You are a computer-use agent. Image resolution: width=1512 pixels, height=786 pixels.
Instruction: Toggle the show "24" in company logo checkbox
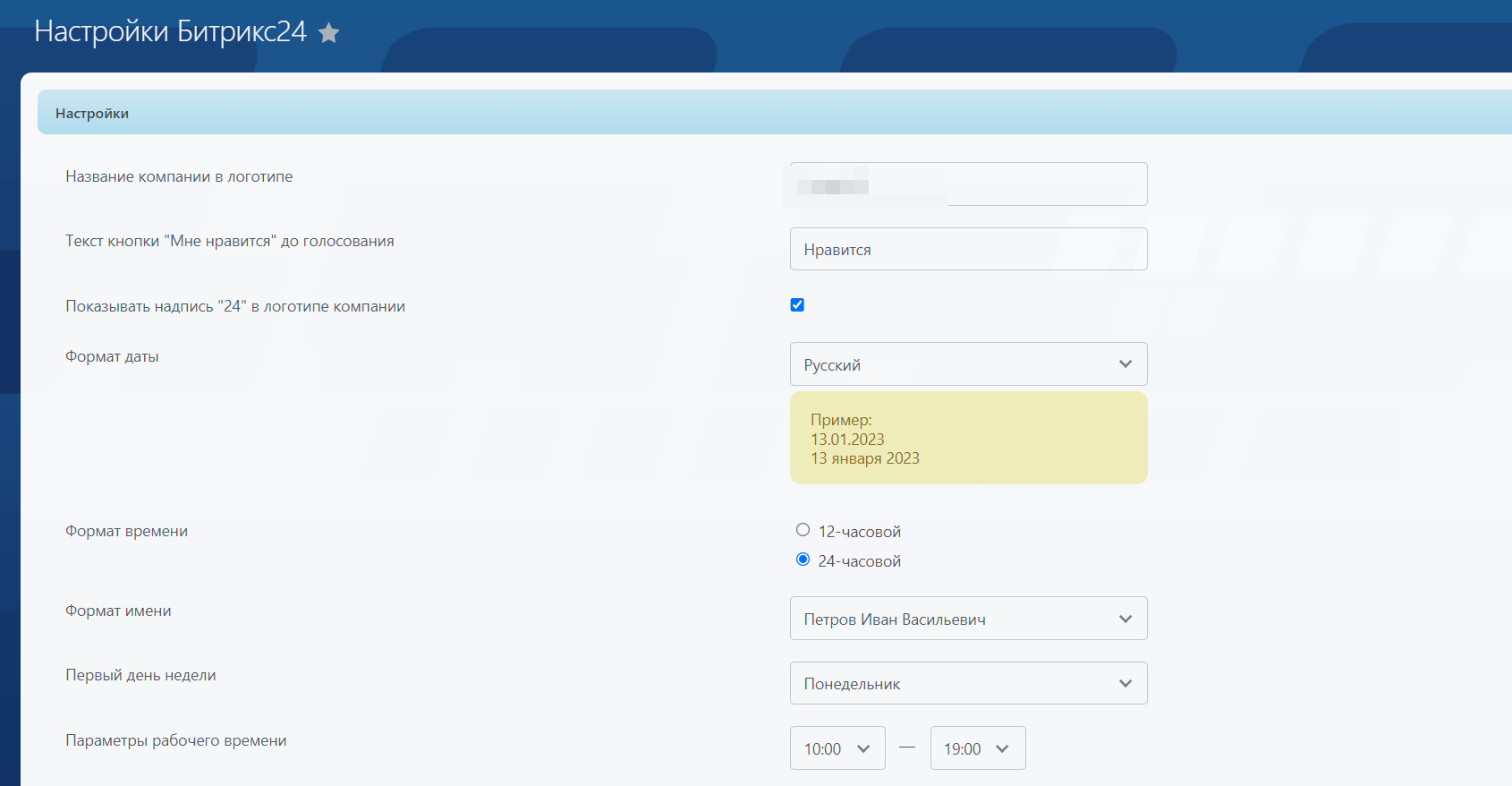797,305
